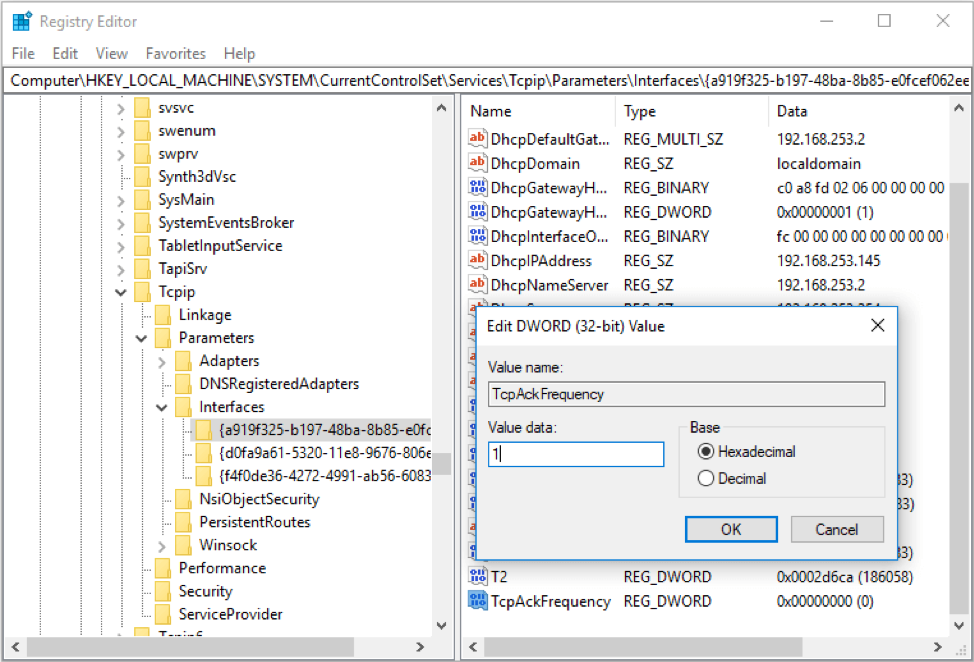The width and height of the screenshot is (974, 662).
Task: Click the Synth3dVsc folder icon
Action: [142, 177]
